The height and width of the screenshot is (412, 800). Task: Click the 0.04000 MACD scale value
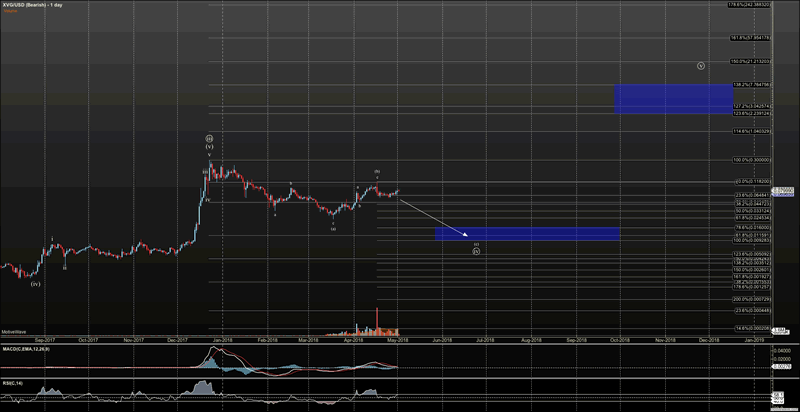click(x=784, y=351)
